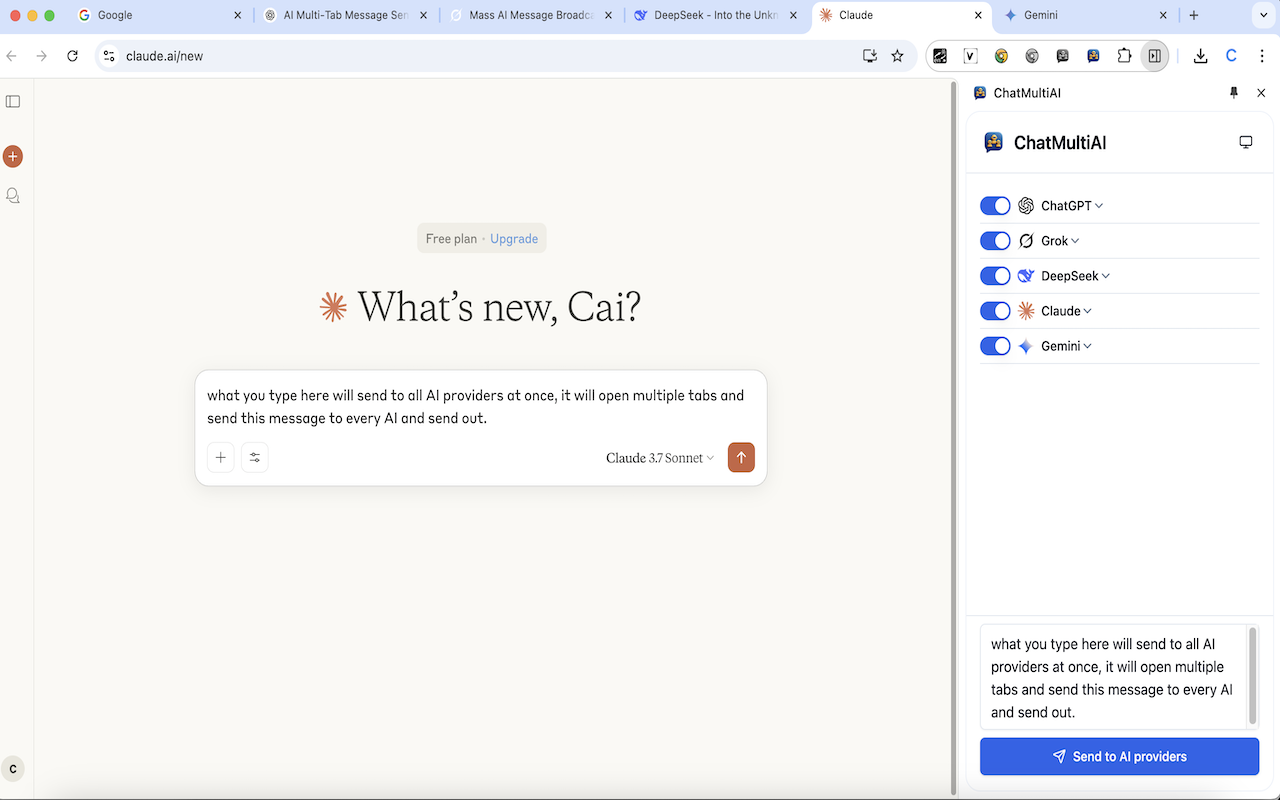Pin the ChatMultiAI side panel
The image size is (1280, 800).
(x=1234, y=92)
